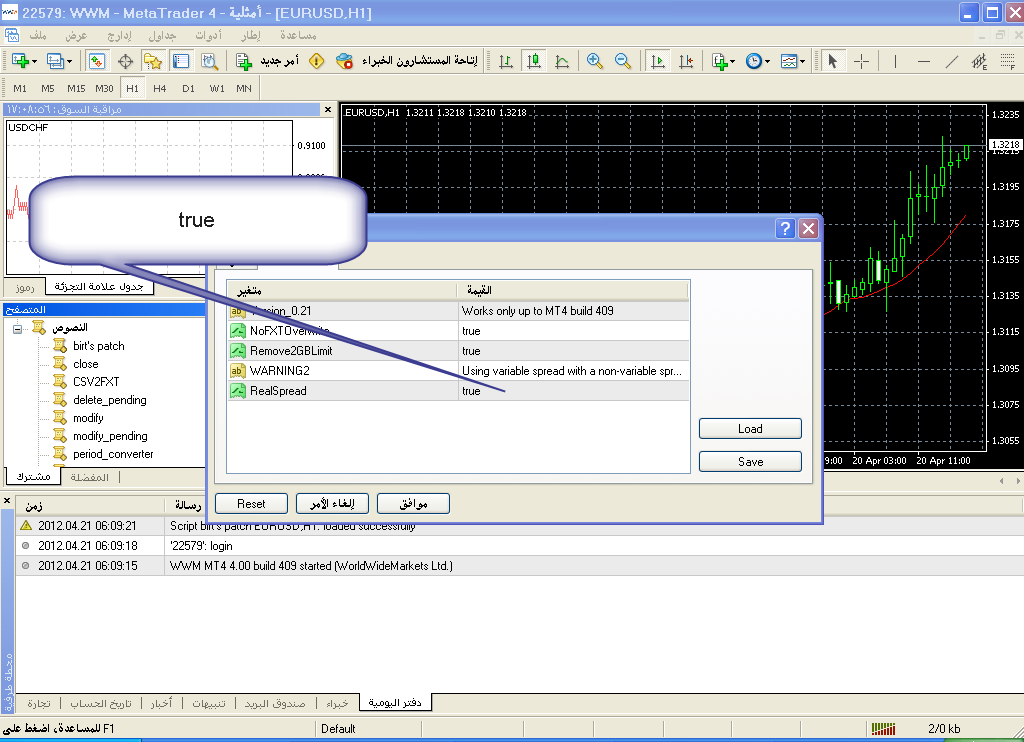Select the RealSpread value cell
1024x742 pixels.
coord(573,391)
